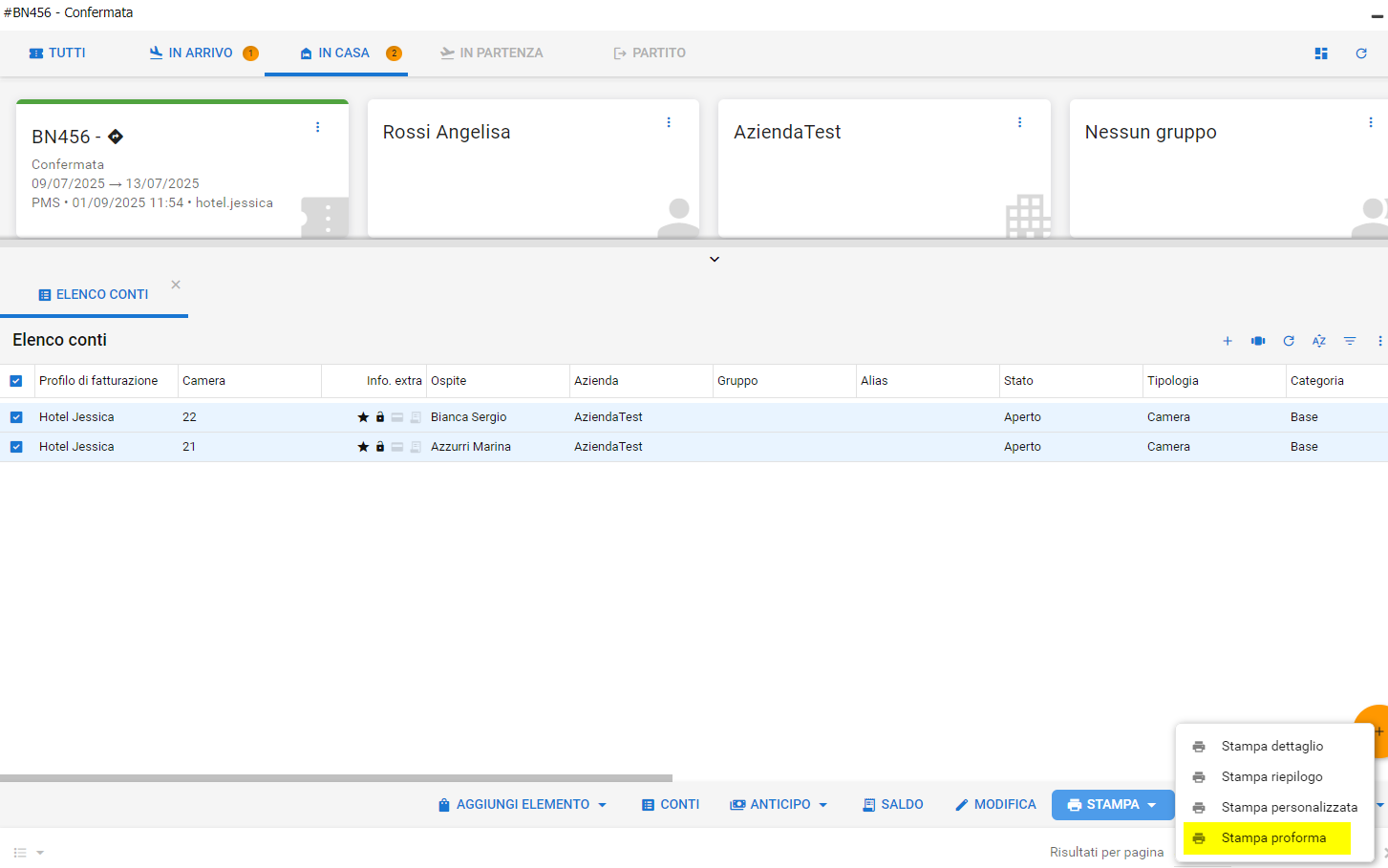The height and width of the screenshot is (868, 1388).
Task: Choose Stampa proforma from the print menu
Action: click(x=1272, y=838)
